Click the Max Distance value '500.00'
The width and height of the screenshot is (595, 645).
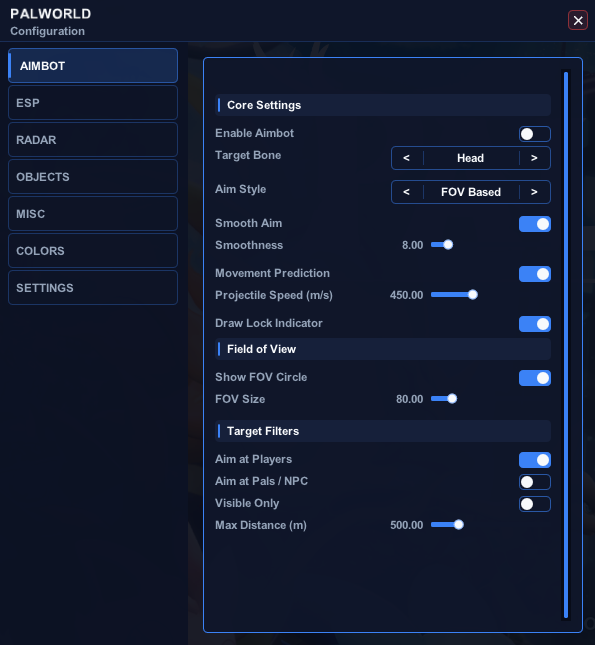coord(407,525)
